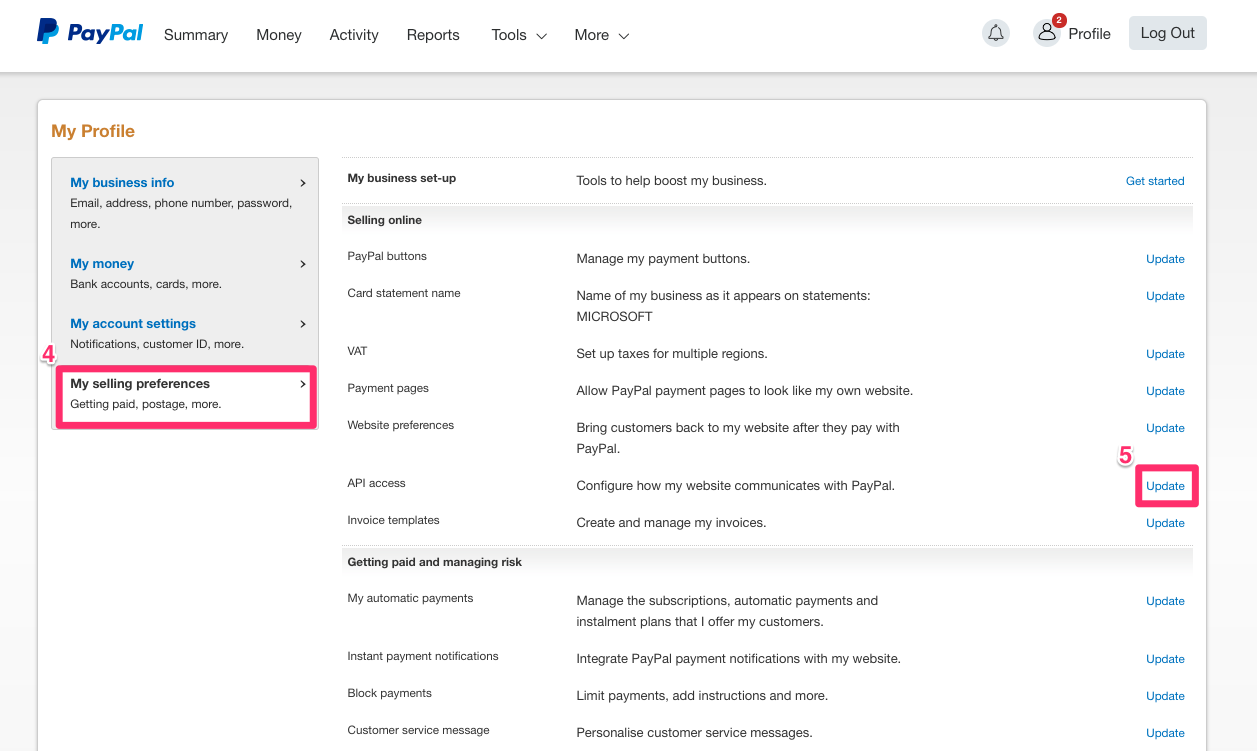Click Get started for business set-up
1257x751 pixels.
tap(1154, 181)
